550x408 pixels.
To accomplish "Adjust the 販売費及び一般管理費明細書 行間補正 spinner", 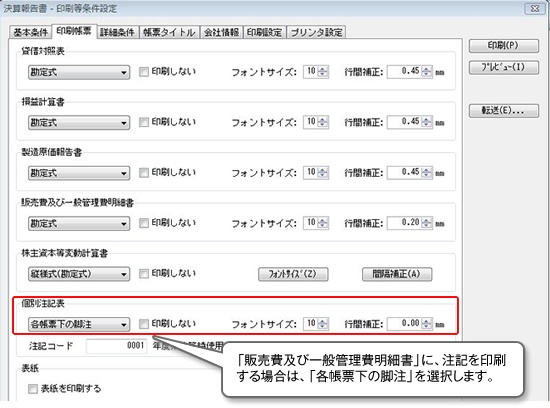I will 427,223.
